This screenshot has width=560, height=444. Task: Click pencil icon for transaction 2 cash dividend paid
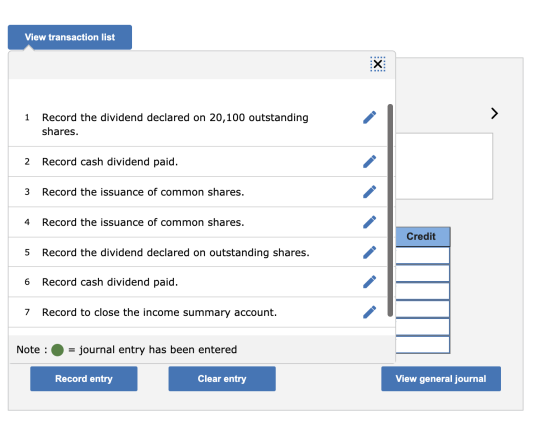pyautogui.click(x=370, y=161)
